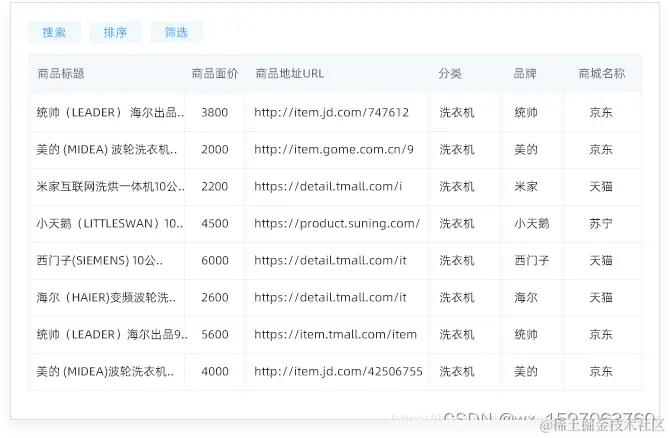The width and height of the screenshot is (670, 438).
Task: Click the 筛选 button
Action: (176, 32)
